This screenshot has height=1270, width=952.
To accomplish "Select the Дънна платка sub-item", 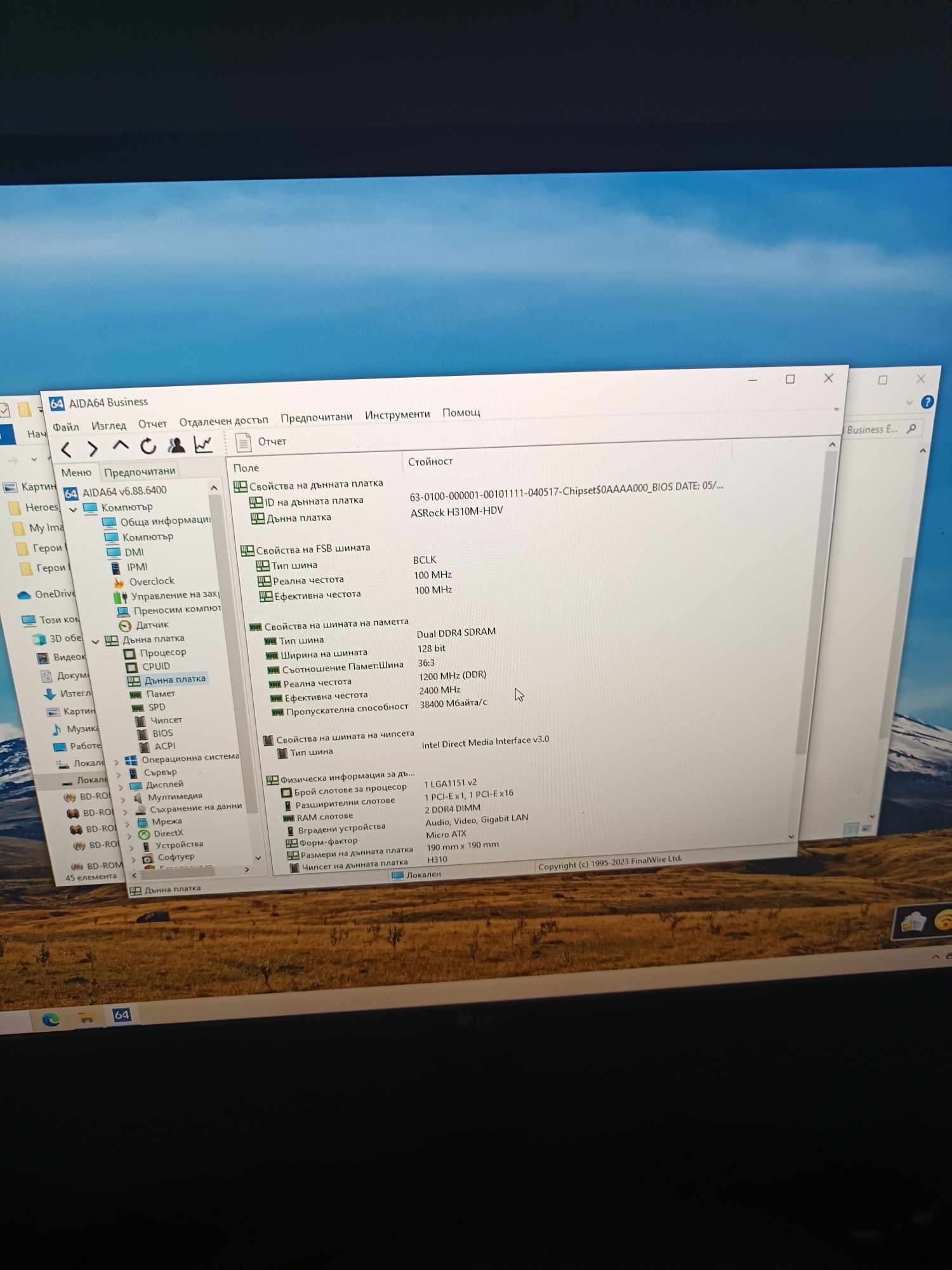I will pos(168,679).
